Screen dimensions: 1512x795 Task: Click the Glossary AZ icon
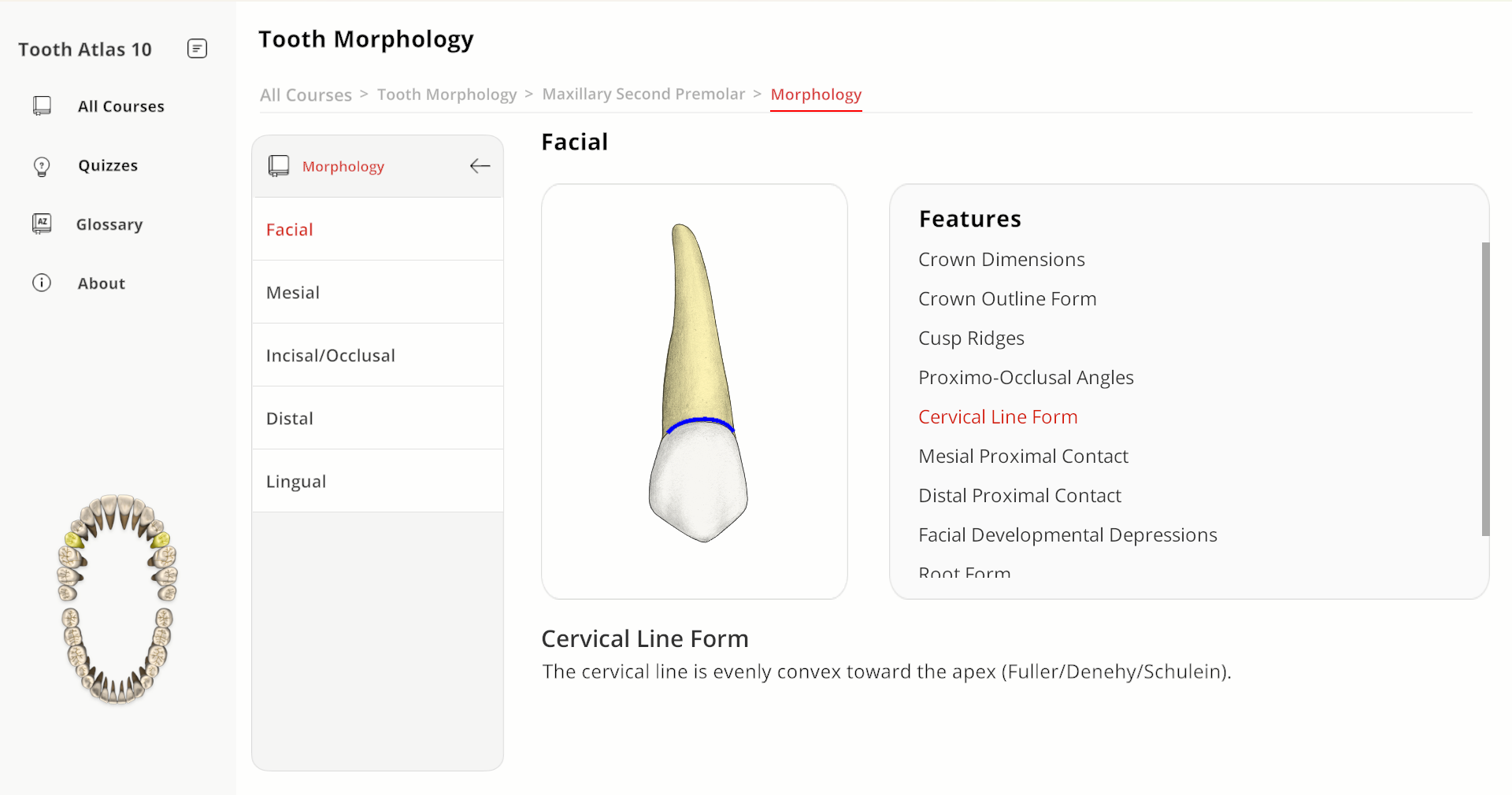42,224
